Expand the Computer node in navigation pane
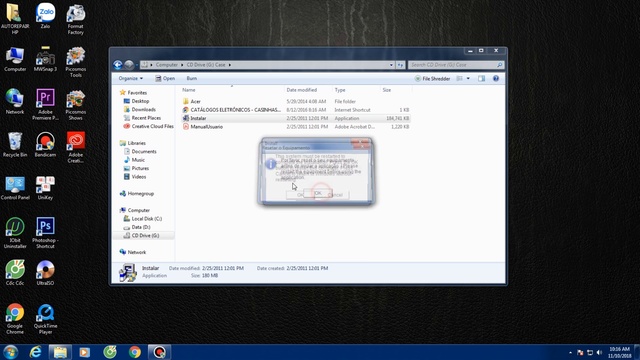The height and width of the screenshot is (360, 640). point(138,210)
